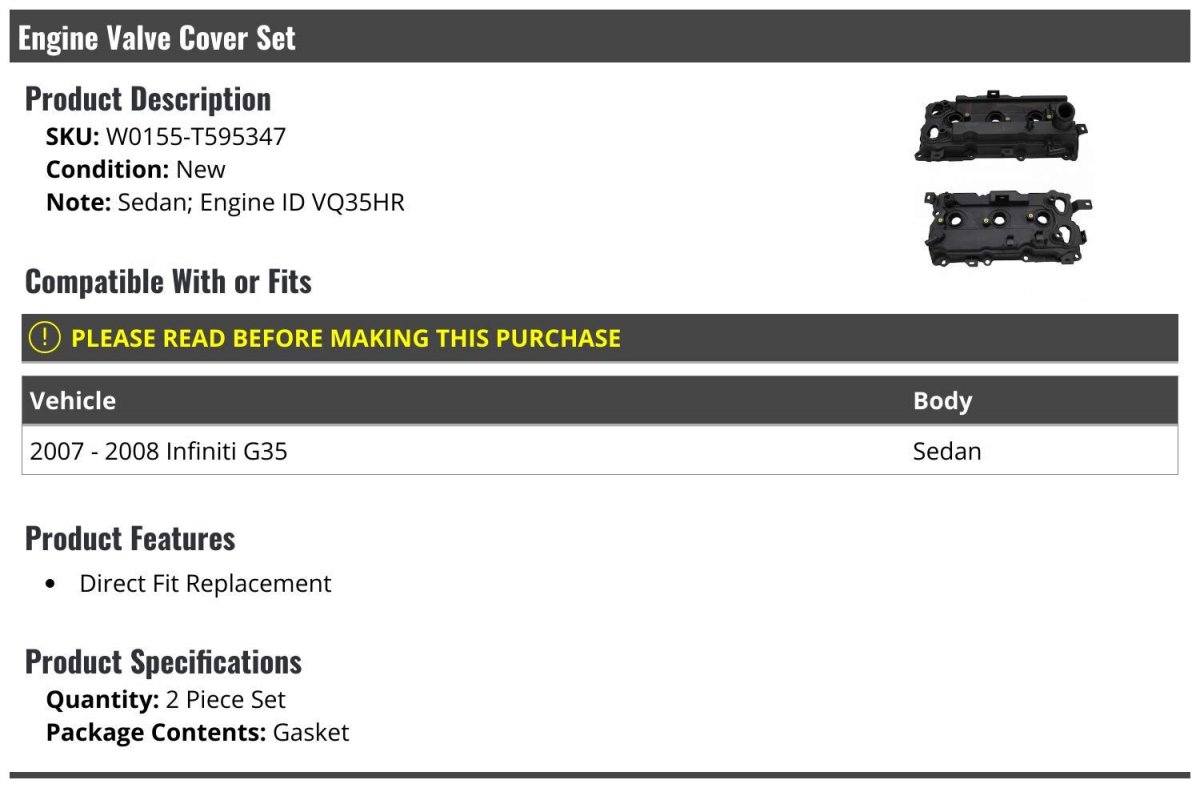Click the Body column header
Screen dimensions: 1200x788
point(942,401)
